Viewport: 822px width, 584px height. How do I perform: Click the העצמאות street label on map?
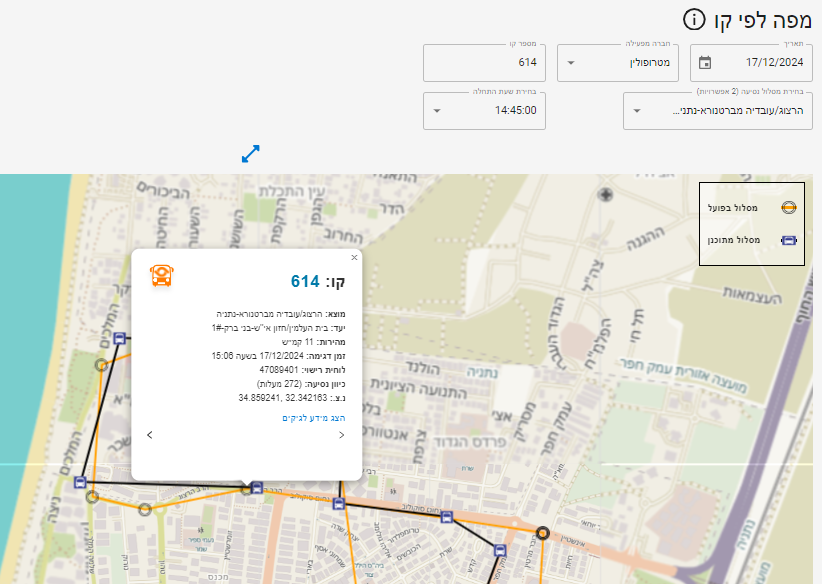point(752,296)
